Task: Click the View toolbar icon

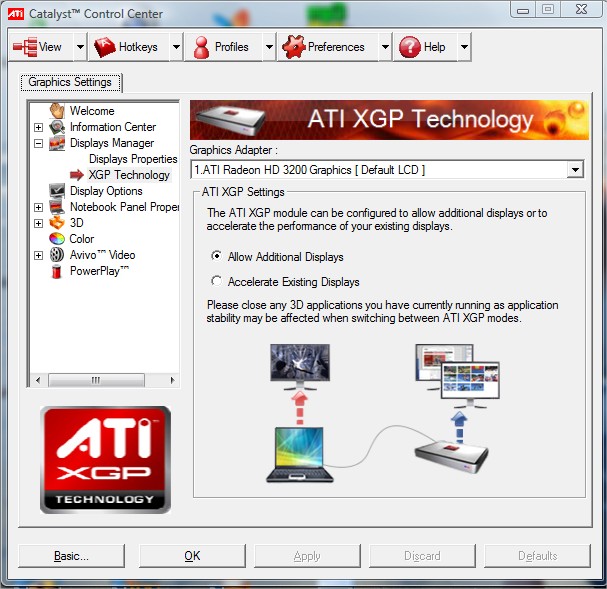Action: (25, 47)
